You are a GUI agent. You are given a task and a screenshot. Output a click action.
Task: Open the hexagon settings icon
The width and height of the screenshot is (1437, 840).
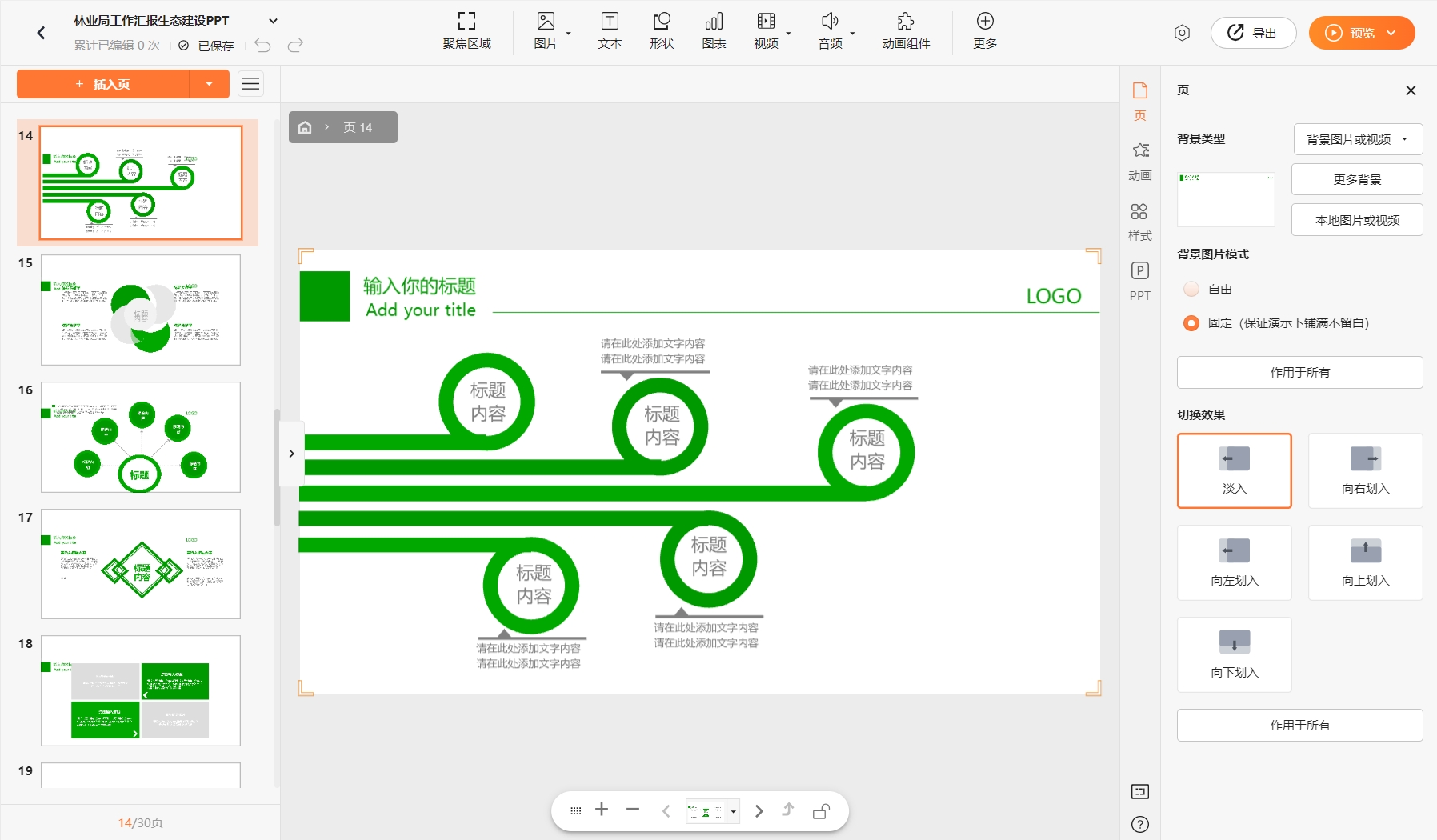(x=1182, y=33)
